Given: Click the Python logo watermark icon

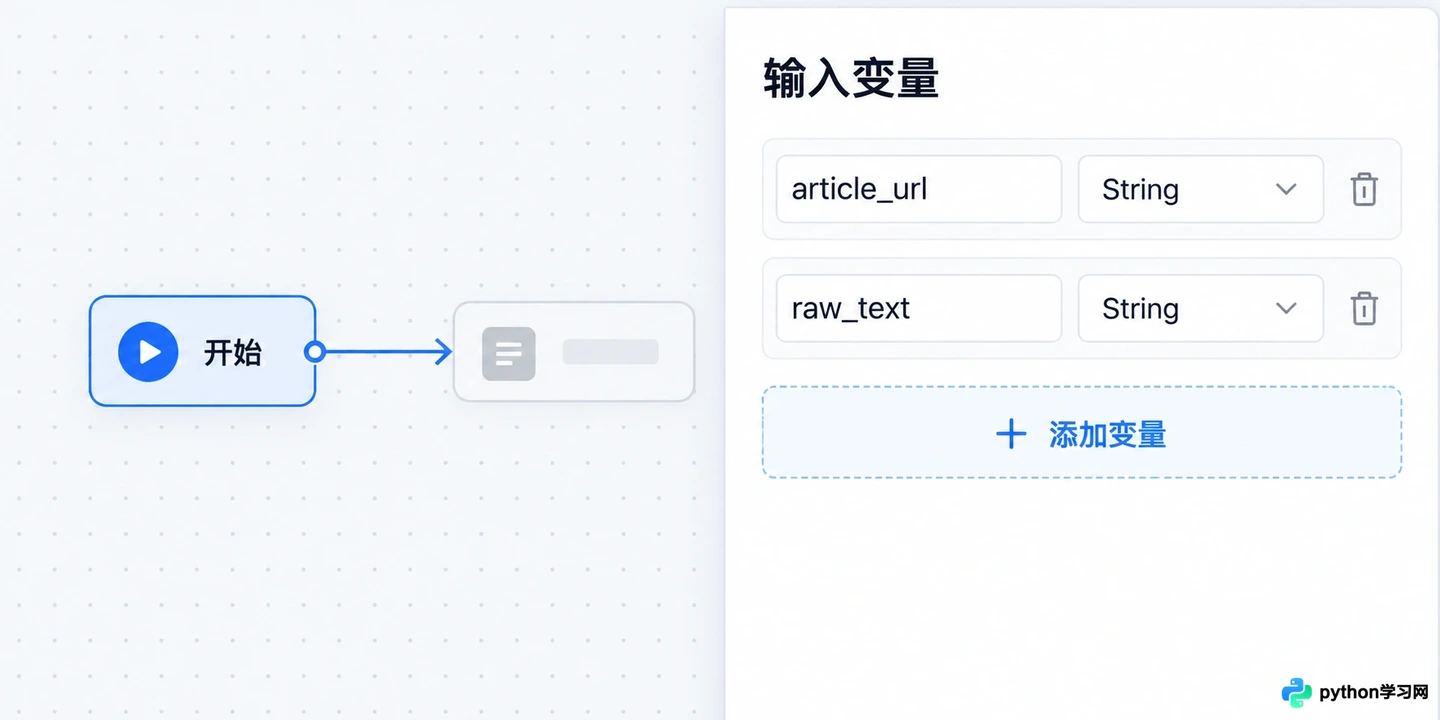Looking at the screenshot, I should pyautogui.click(x=1296, y=692).
